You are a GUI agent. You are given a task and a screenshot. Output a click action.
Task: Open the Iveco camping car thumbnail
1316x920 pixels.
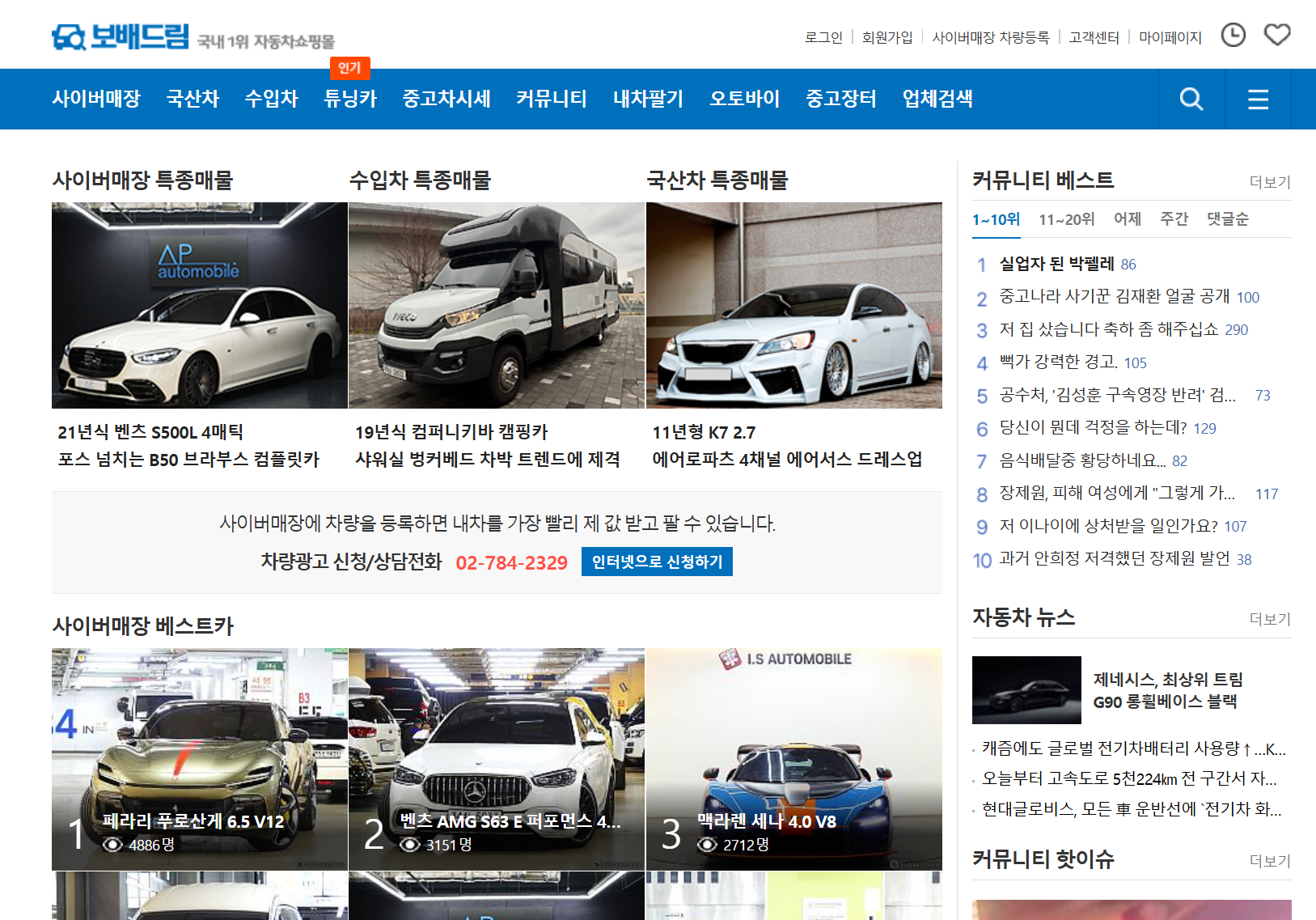(497, 305)
